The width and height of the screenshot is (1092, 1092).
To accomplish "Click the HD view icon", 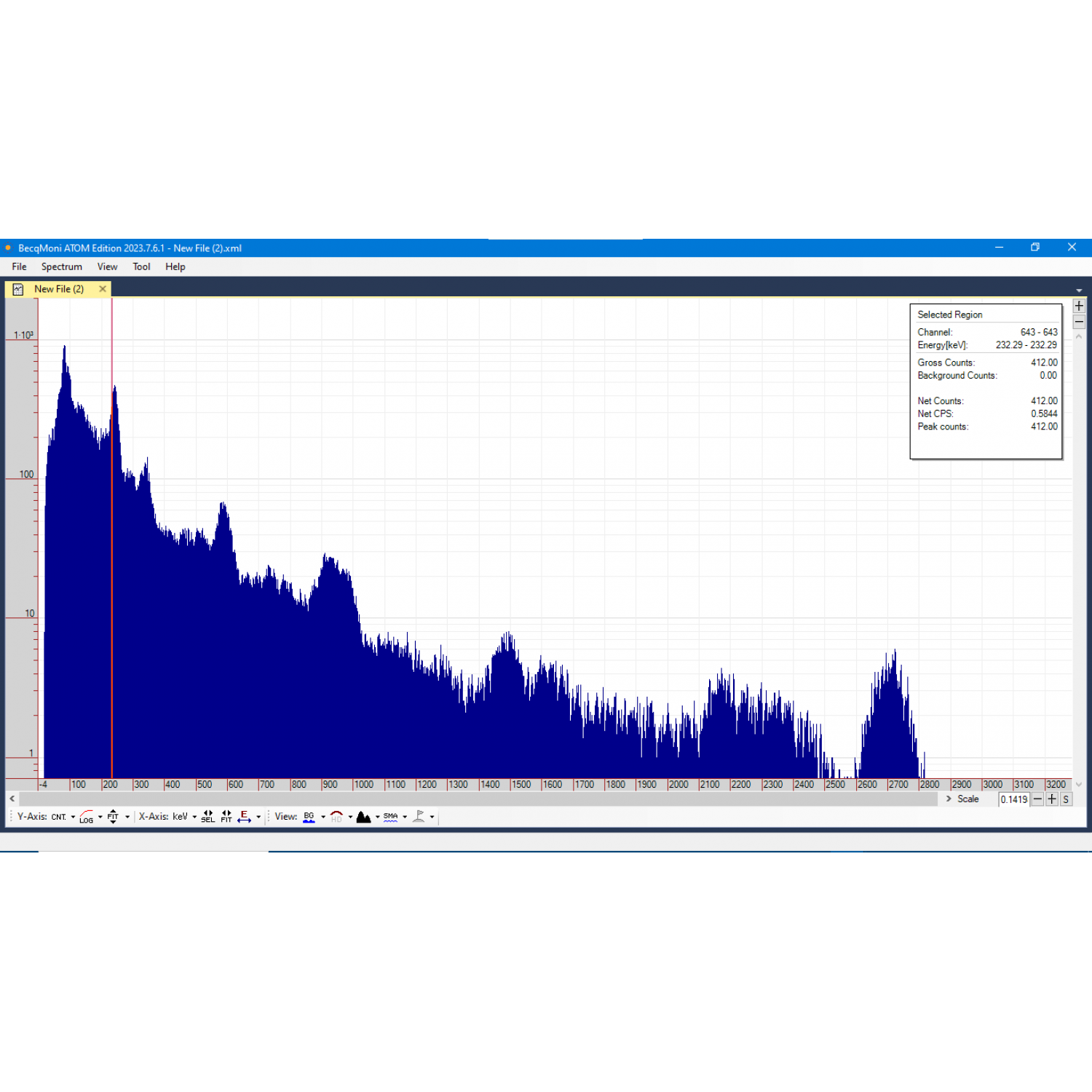I will [x=336, y=817].
